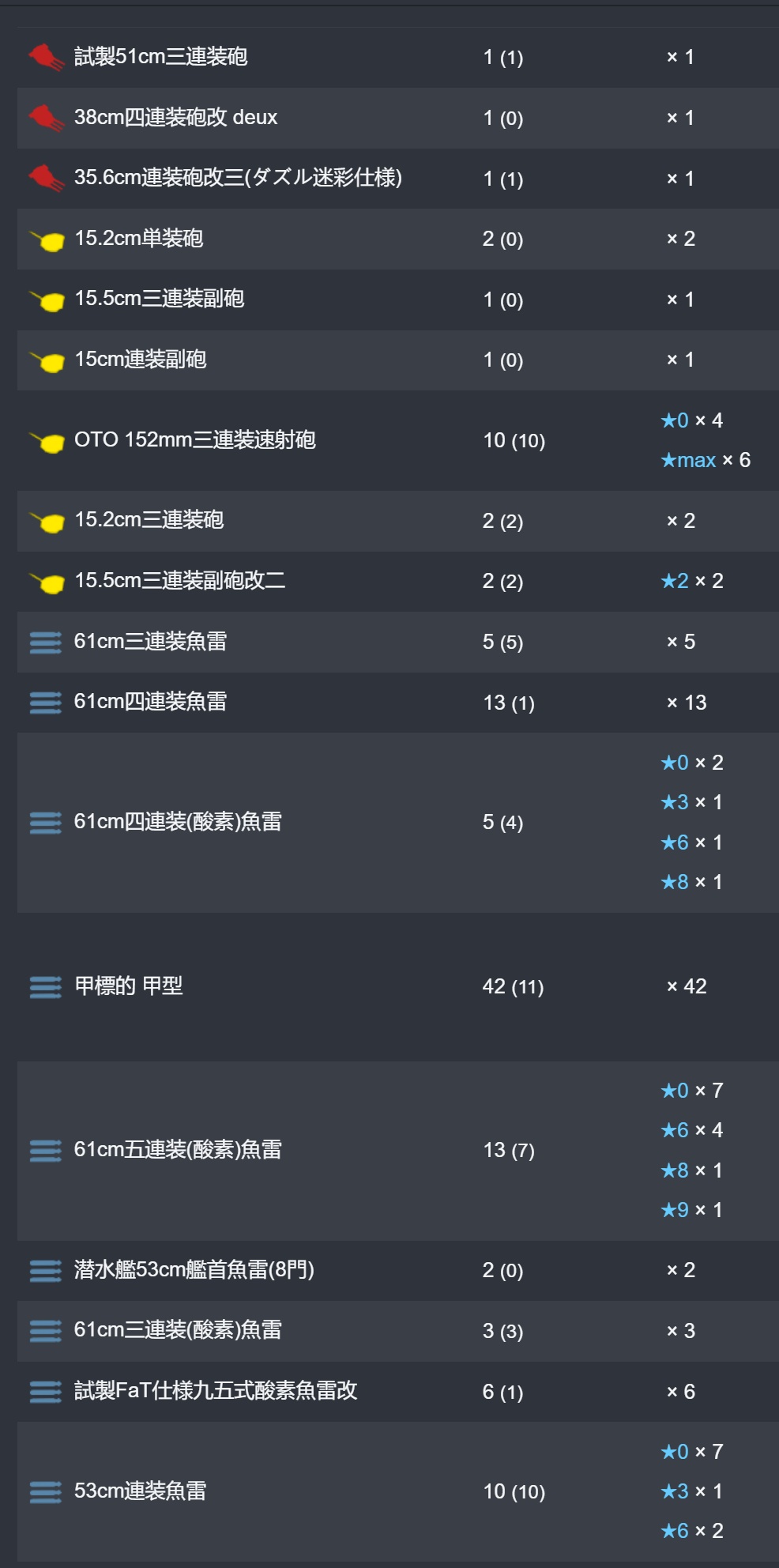The image size is (779, 1568).
Task: Select the 試製FaT仕様九五式酸素魚雷改 name
Action: tap(216, 1391)
